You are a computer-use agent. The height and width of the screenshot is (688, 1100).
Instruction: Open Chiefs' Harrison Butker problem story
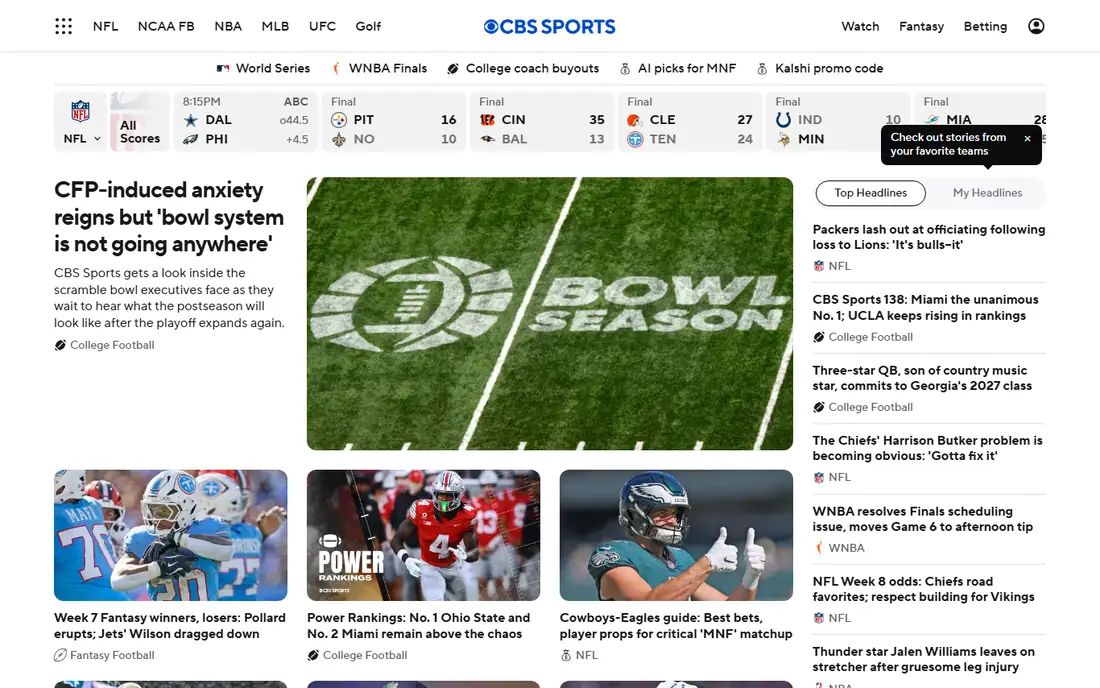coord(927,448)
